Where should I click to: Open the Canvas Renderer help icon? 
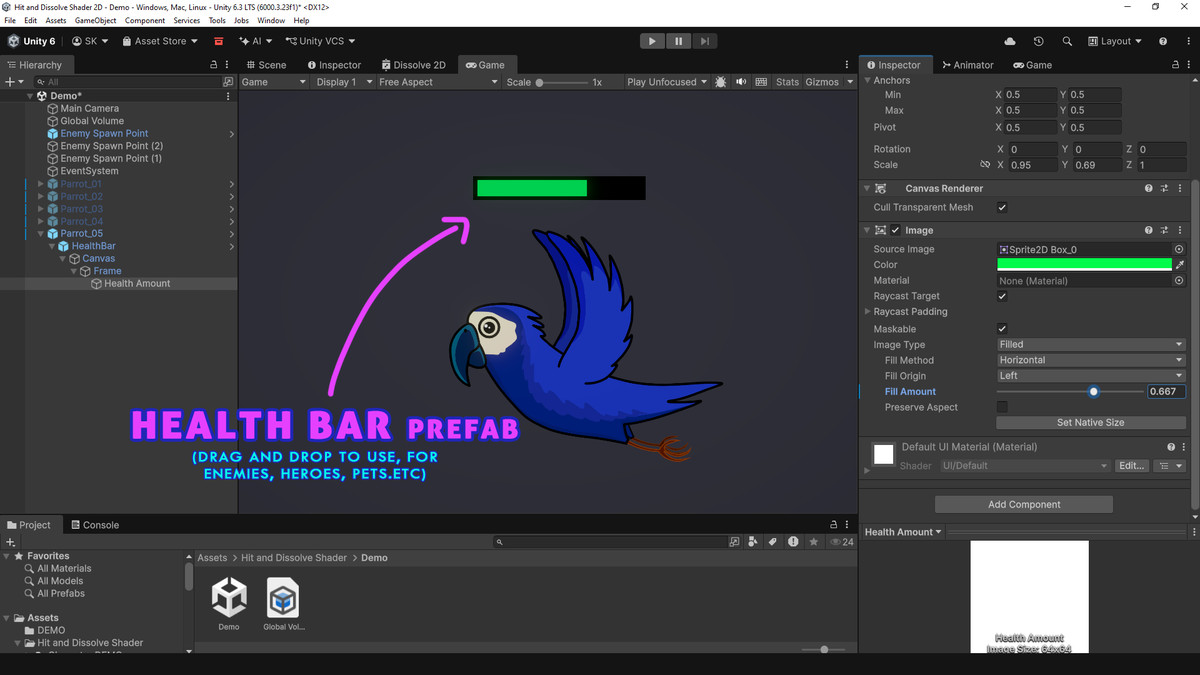tap(1149, 188)
